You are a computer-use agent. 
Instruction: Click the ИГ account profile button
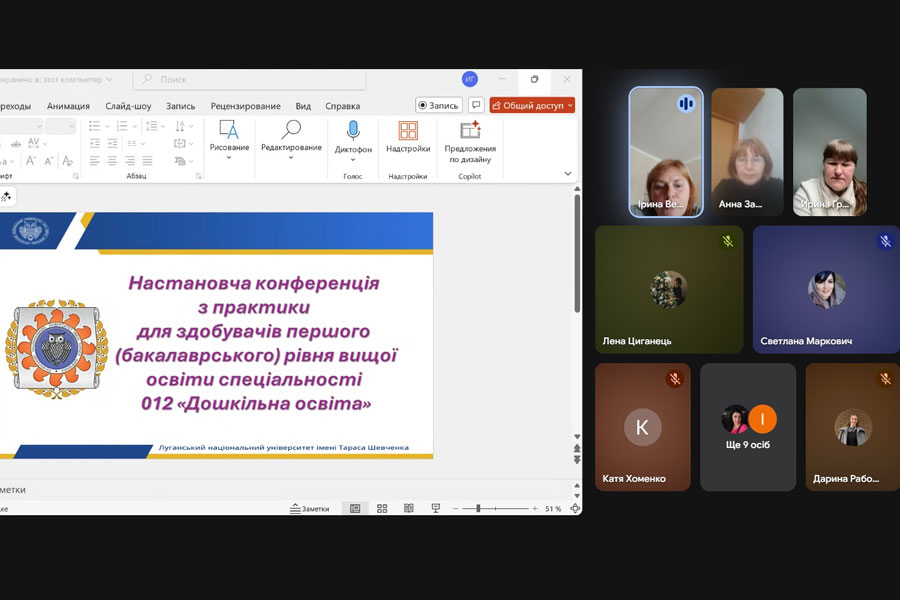(470, 79)
